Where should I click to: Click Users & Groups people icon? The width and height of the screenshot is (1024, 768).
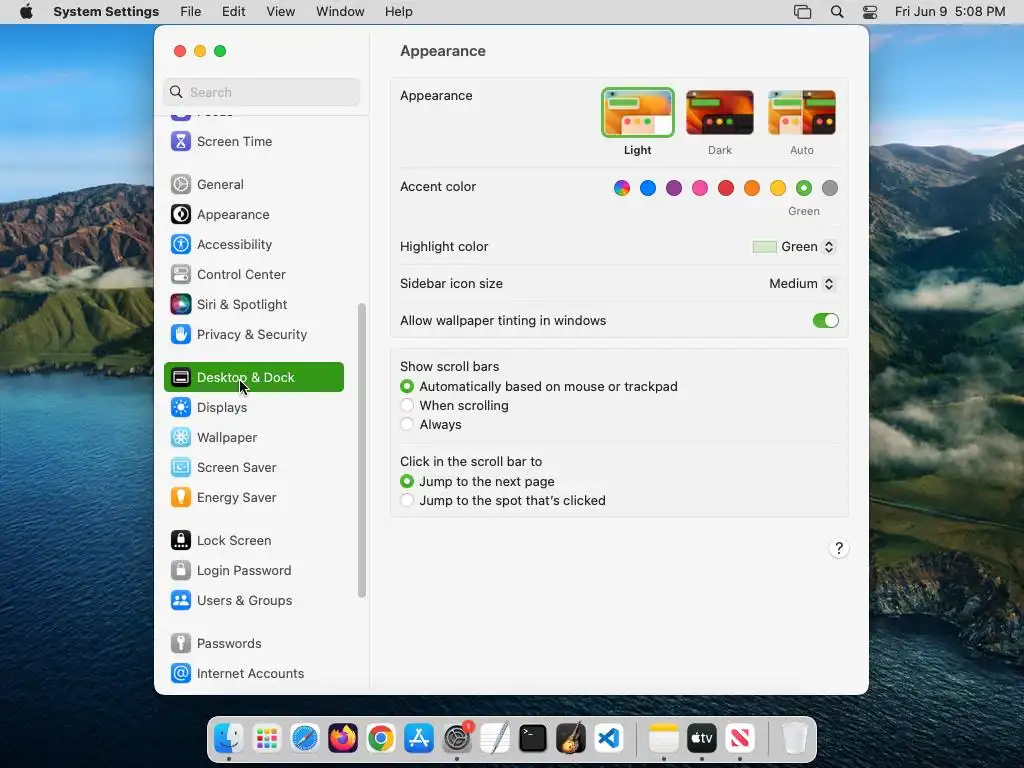point(181,601)
